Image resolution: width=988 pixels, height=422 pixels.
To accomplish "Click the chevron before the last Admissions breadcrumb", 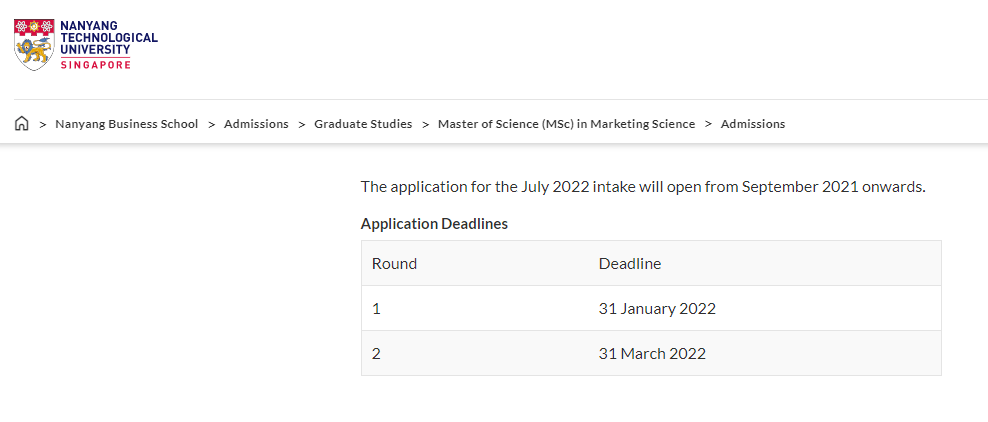I will (708, 124).
